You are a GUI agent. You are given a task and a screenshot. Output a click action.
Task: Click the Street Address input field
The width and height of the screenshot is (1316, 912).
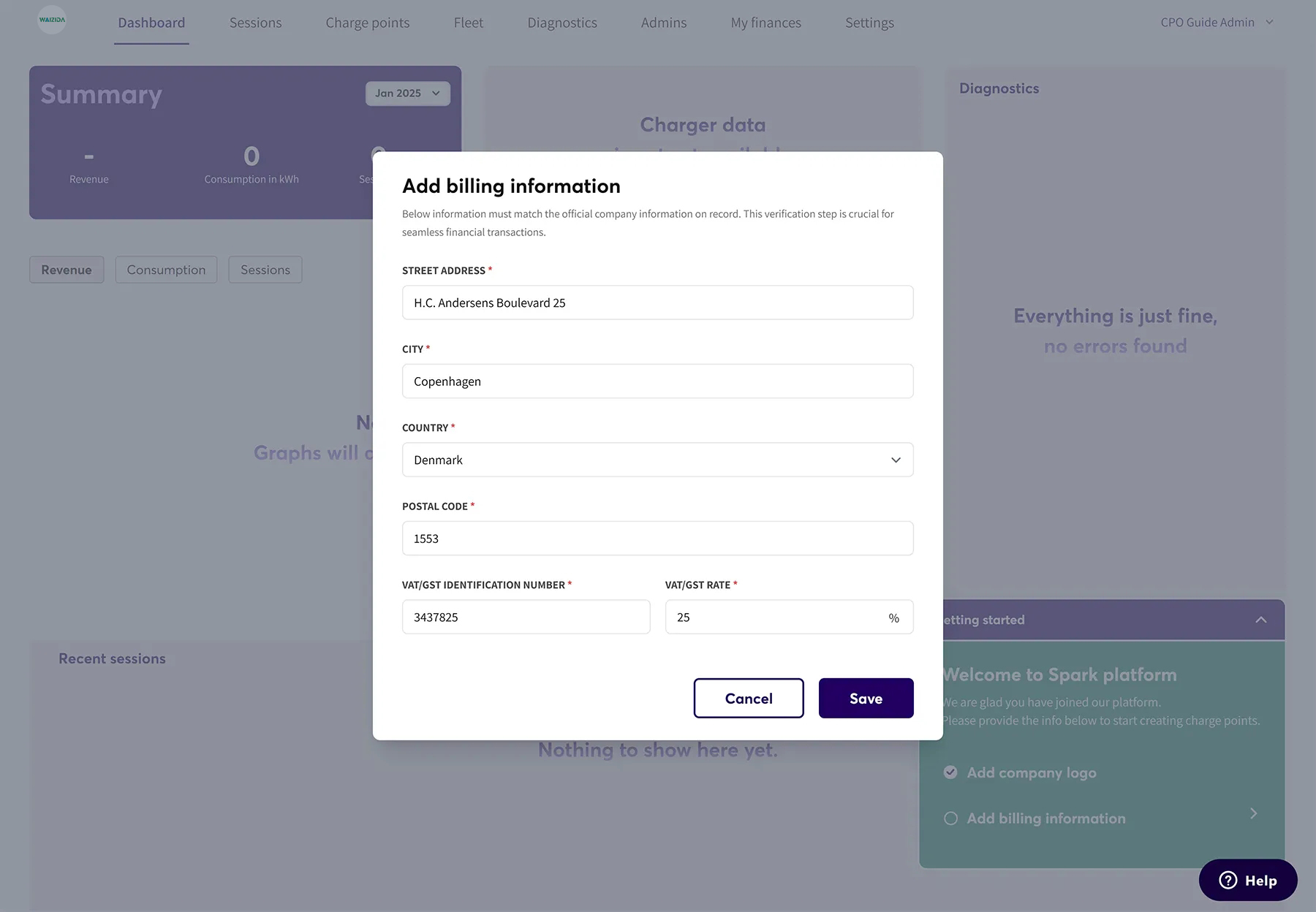pos(657,303)
